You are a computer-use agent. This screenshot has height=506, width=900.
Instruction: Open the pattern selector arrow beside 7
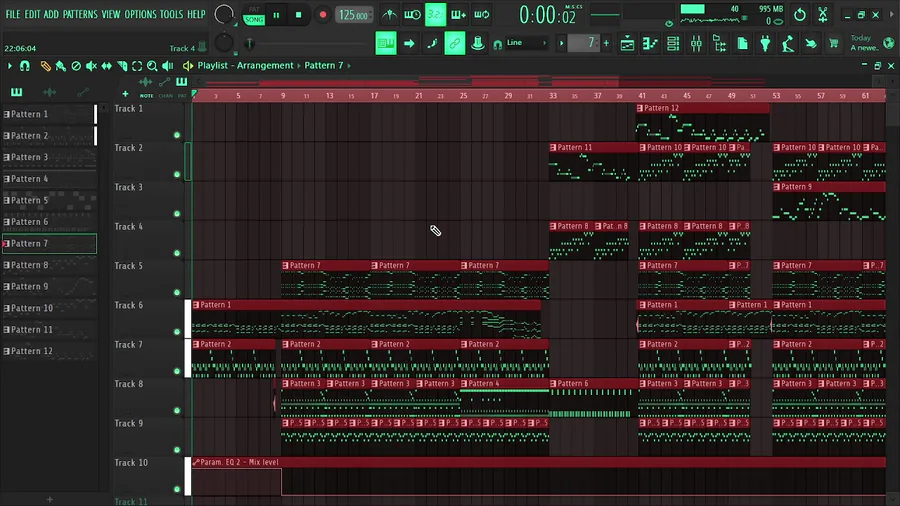[561, 43]
